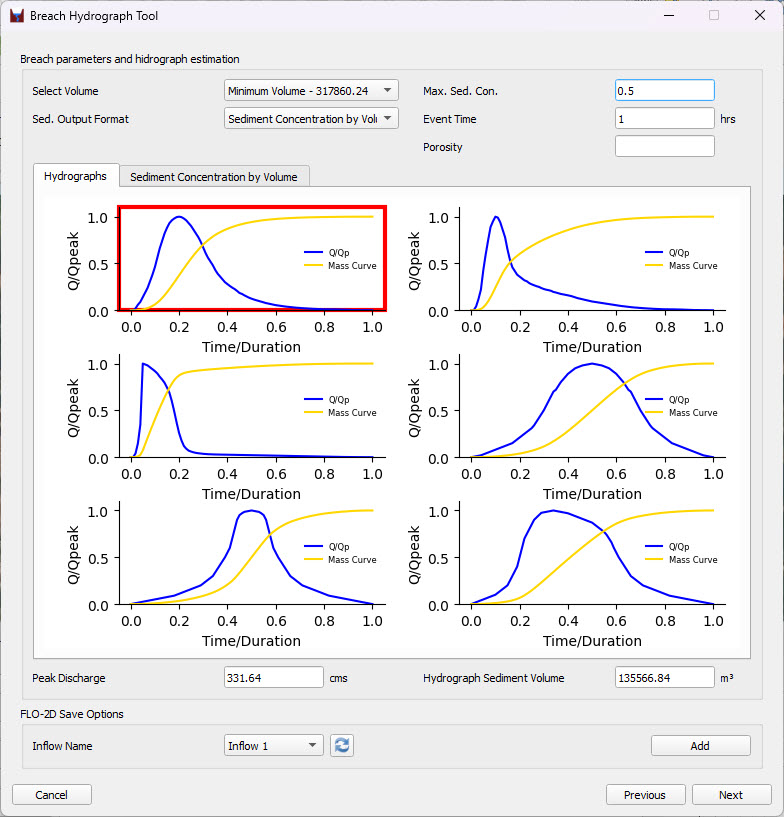
Task: Cancel the breach hydrograph dialog
Action: click(x=52, y=795)
